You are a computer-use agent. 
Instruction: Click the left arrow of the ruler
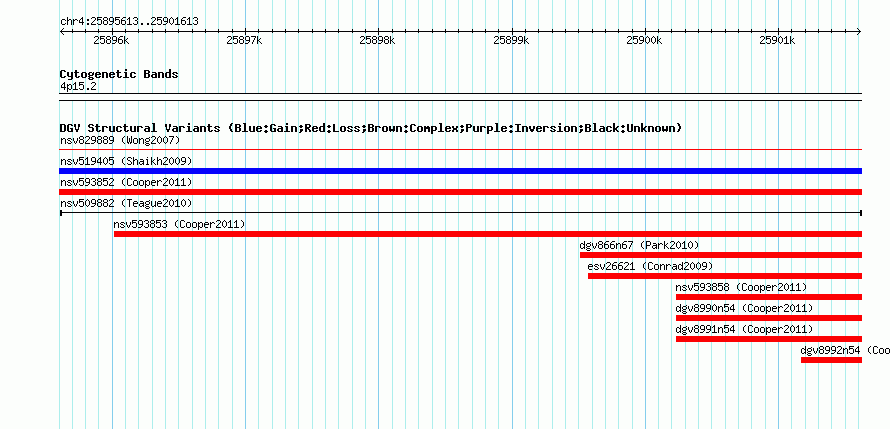[x=62, y=32]
